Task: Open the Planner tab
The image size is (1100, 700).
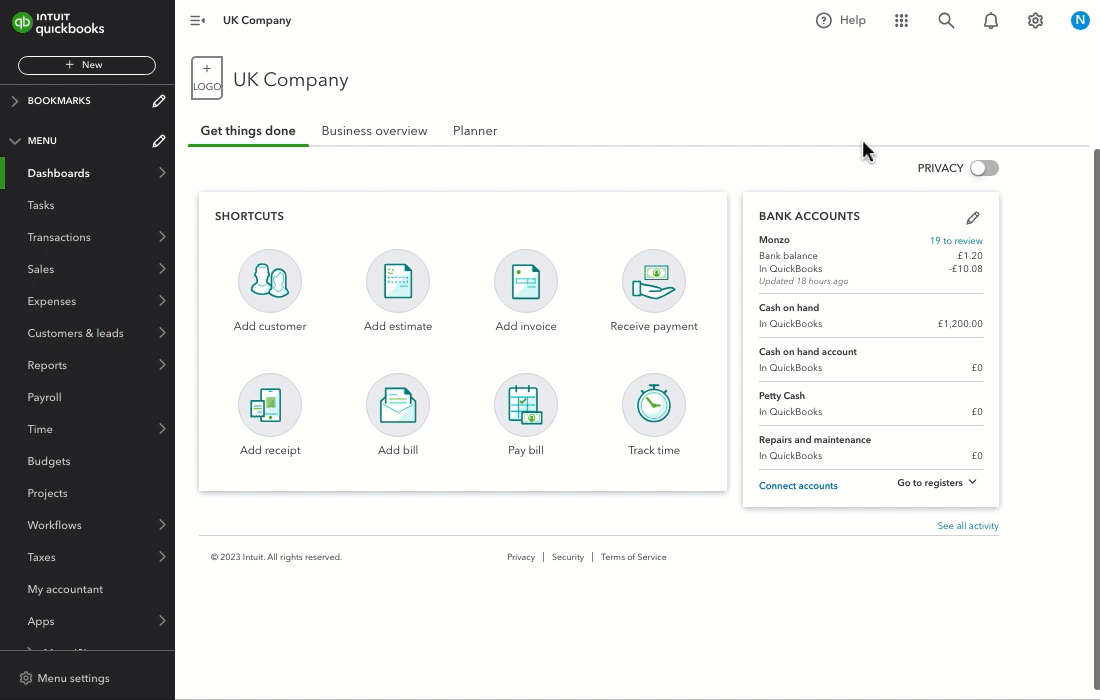Action: pyautogui.click(x=475, y=130)
